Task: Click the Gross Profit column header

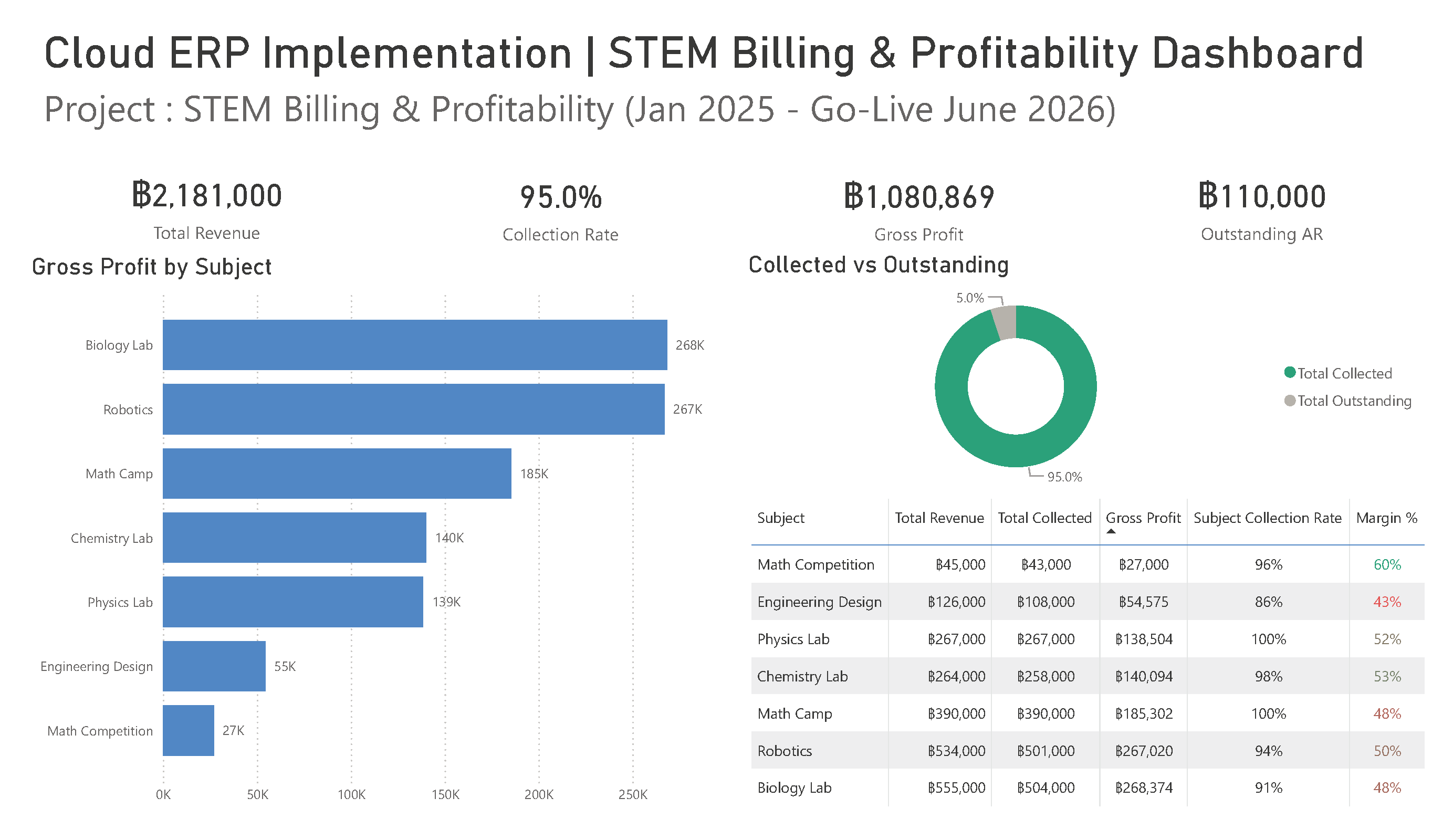Action: pos(1143,518)
